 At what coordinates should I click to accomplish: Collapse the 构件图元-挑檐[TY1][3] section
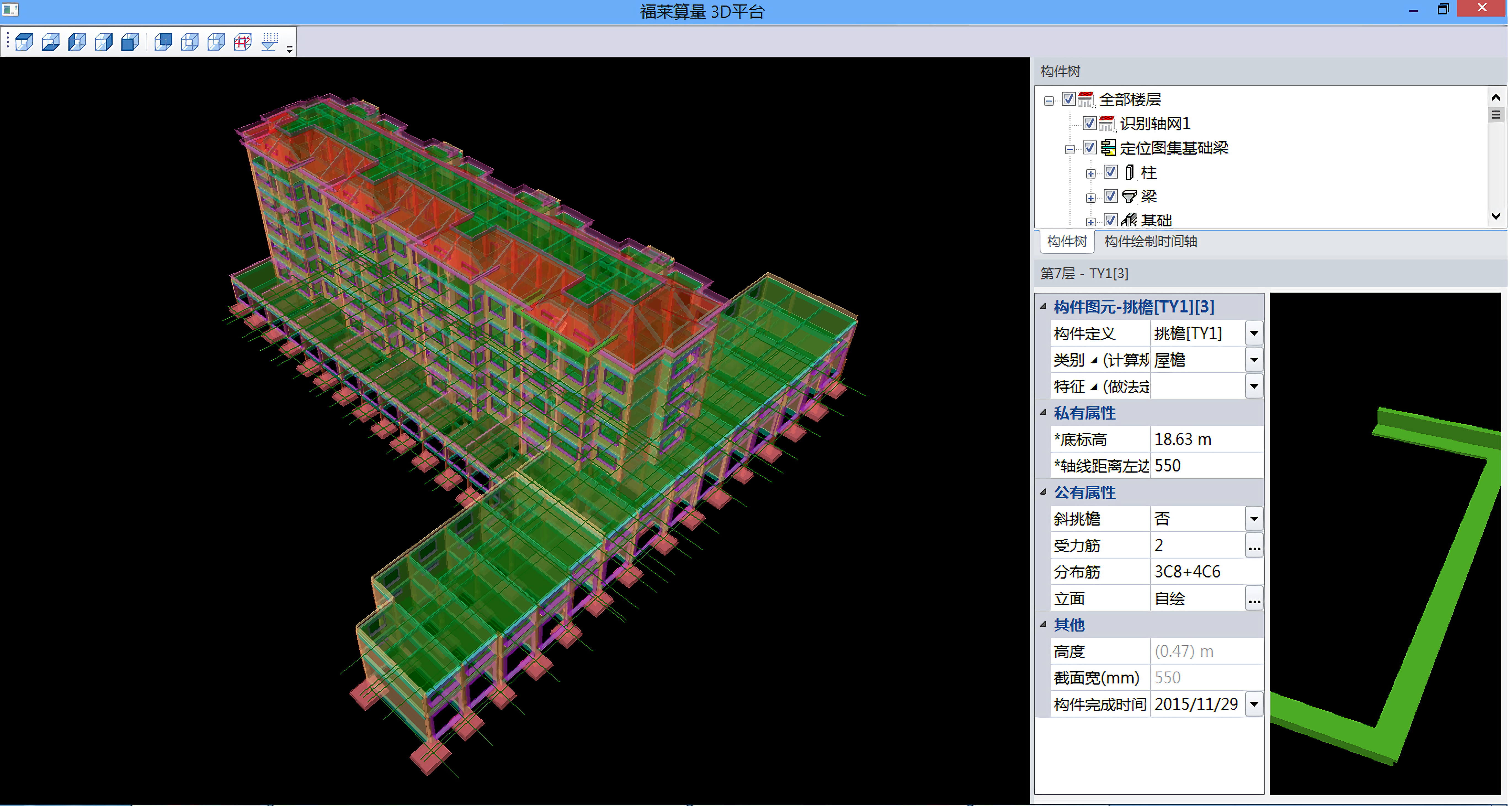[x=1044, y=306]
